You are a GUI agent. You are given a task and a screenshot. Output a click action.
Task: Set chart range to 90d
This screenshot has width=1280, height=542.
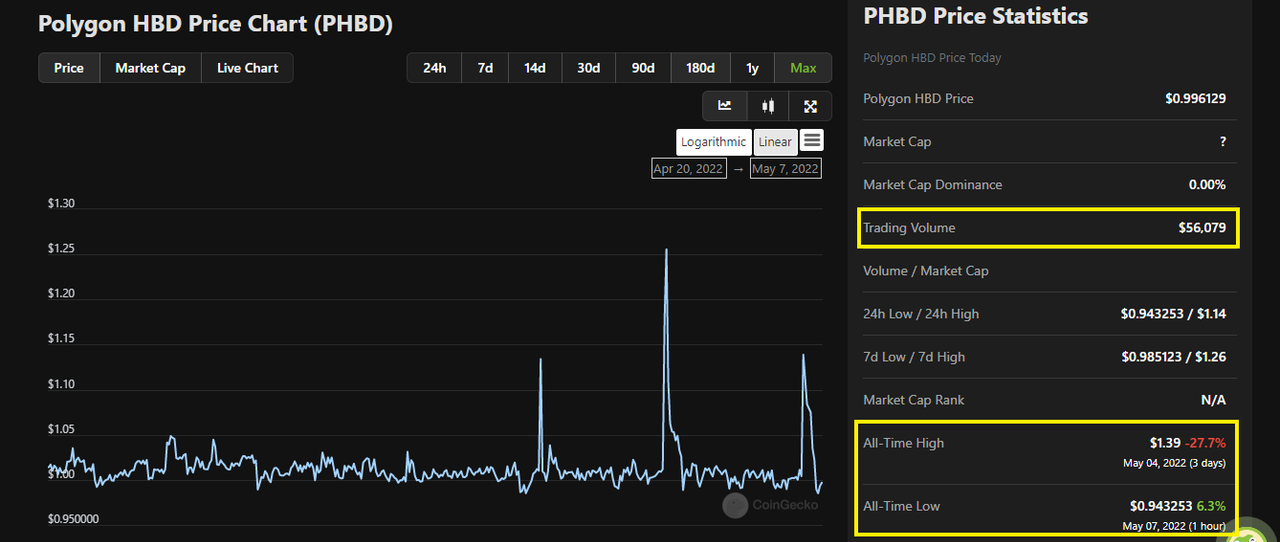click(643, 68)
